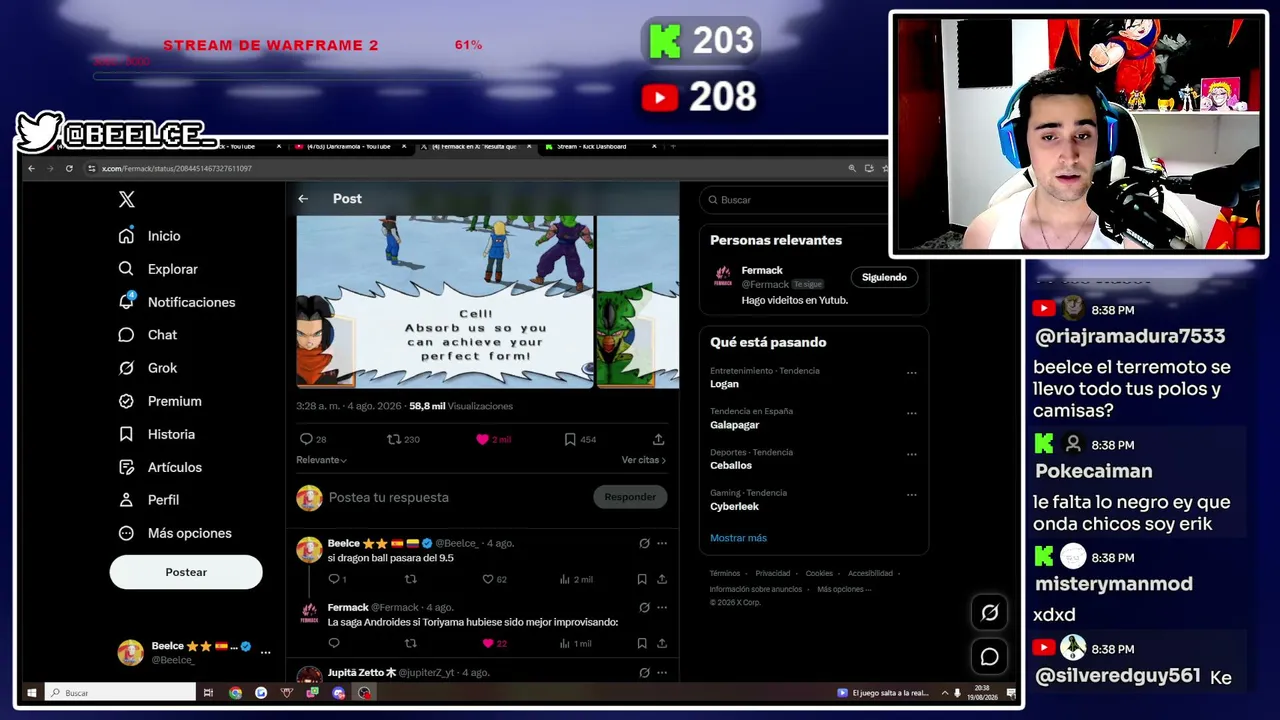The width and height of the screenshot is (1280, 720).
Task: Go back using the Post back arrow
Action: click(303, 199)
